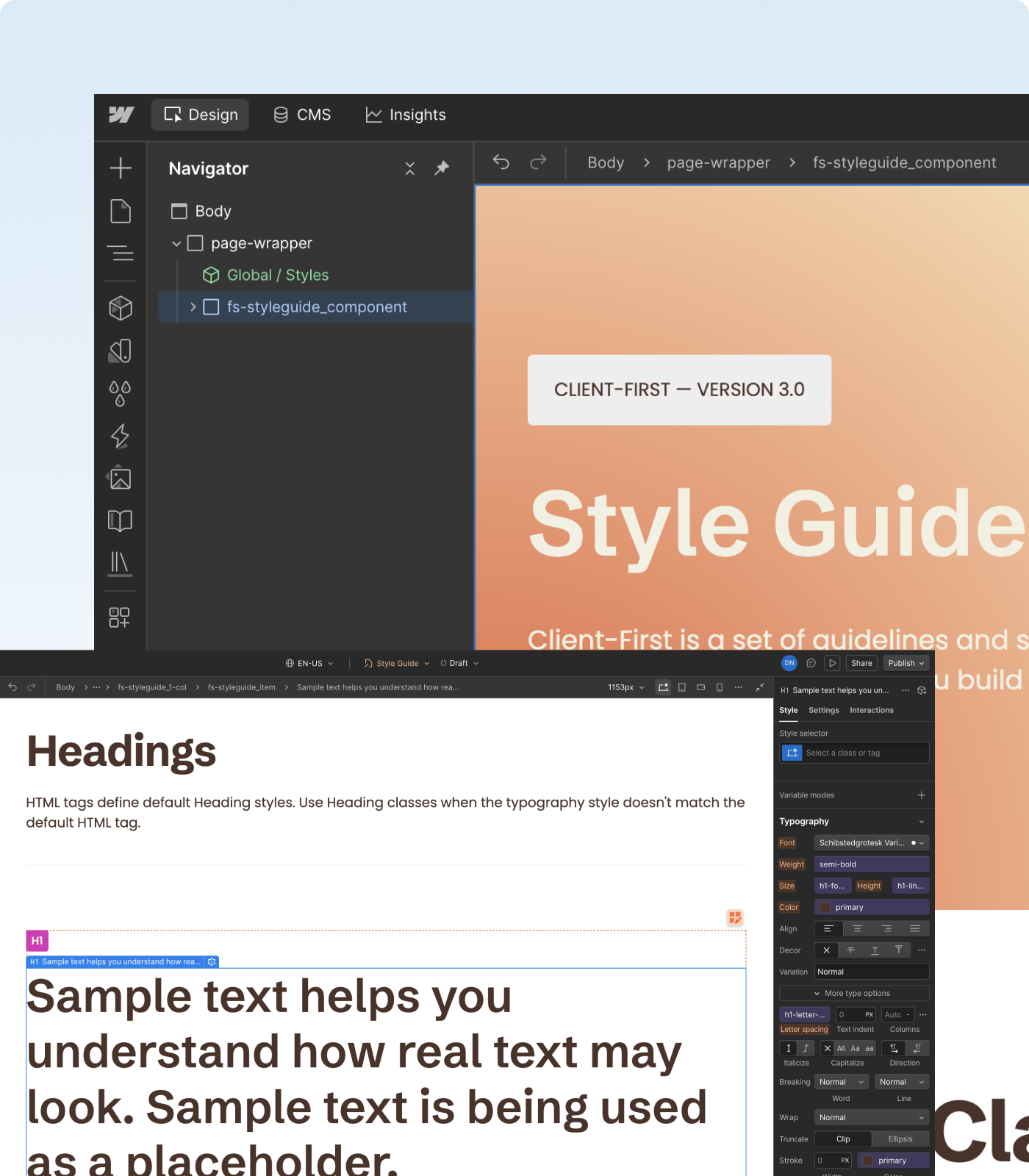The image size is (1029, 1176).
Task: Open the Variables droplets icon
Action: [121, 393]
